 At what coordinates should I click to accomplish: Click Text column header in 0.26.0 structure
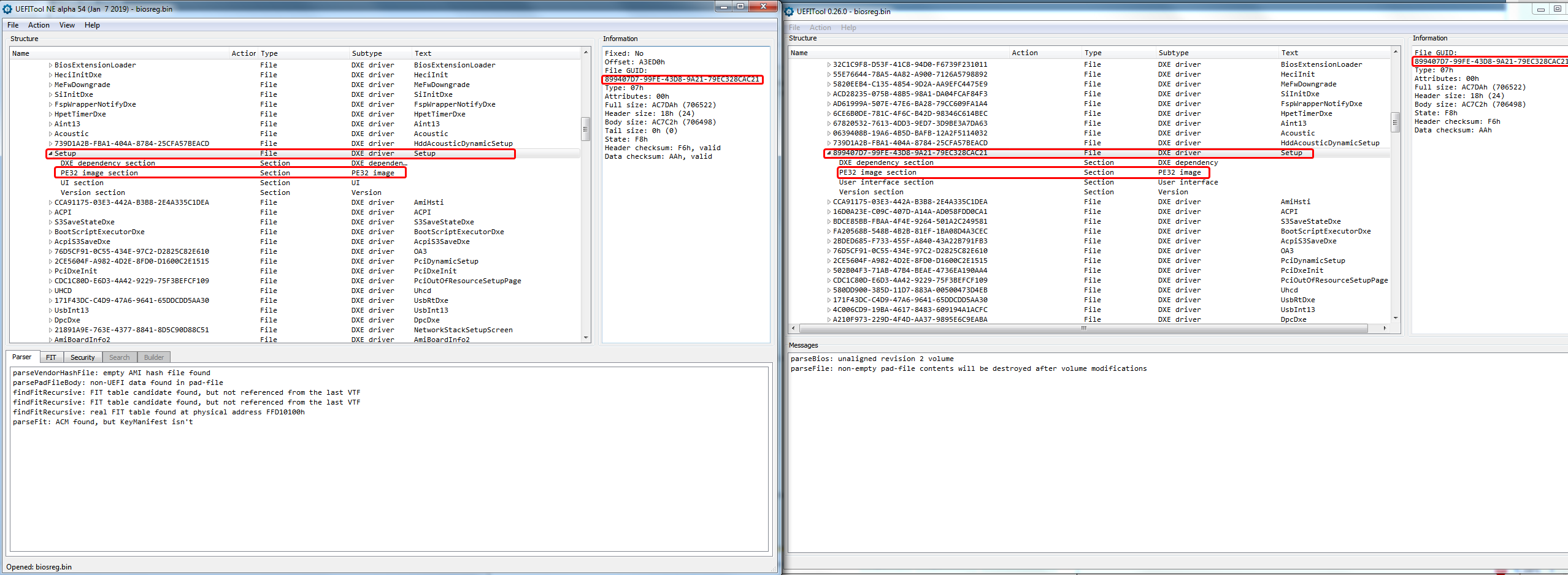[x=1334, y=53]
